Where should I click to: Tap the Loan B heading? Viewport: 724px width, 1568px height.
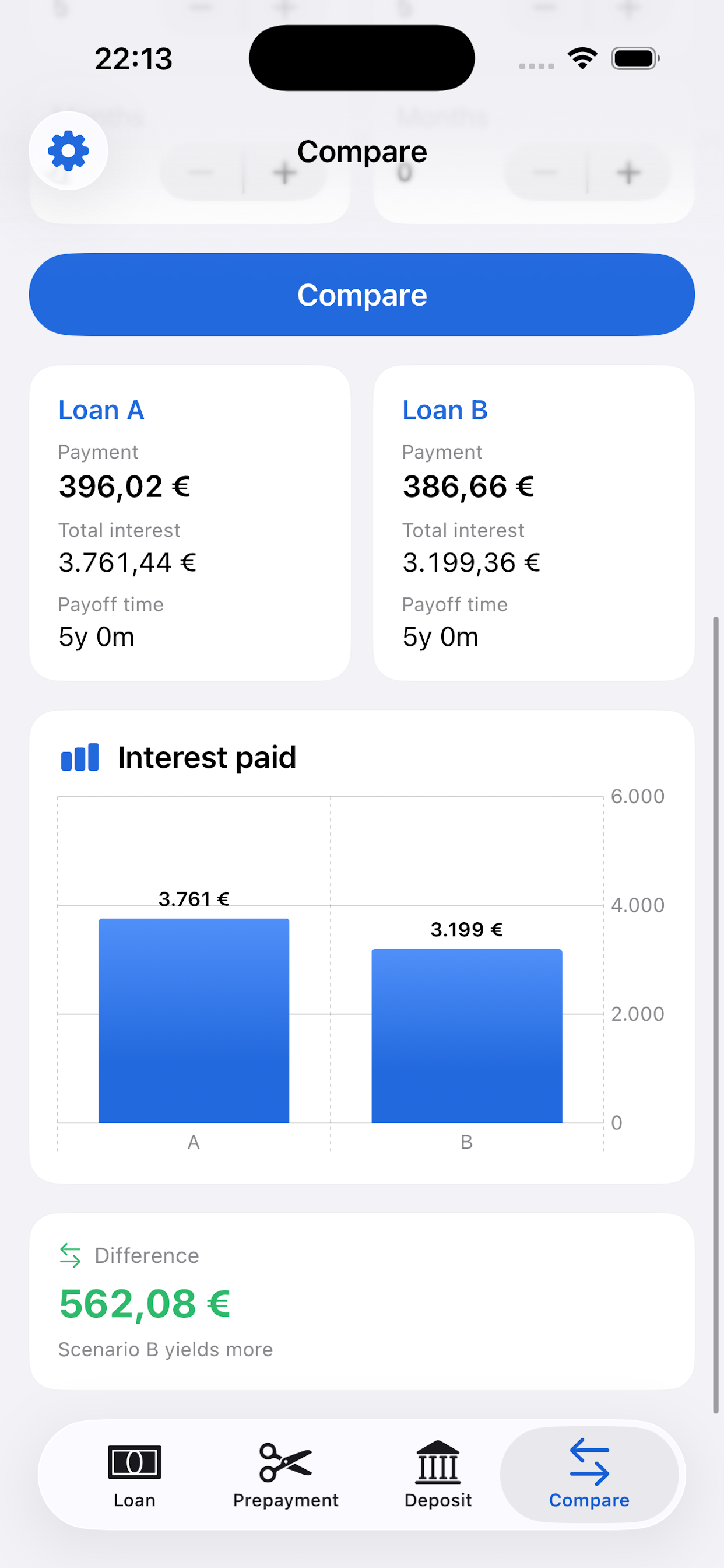coord(445,410)
